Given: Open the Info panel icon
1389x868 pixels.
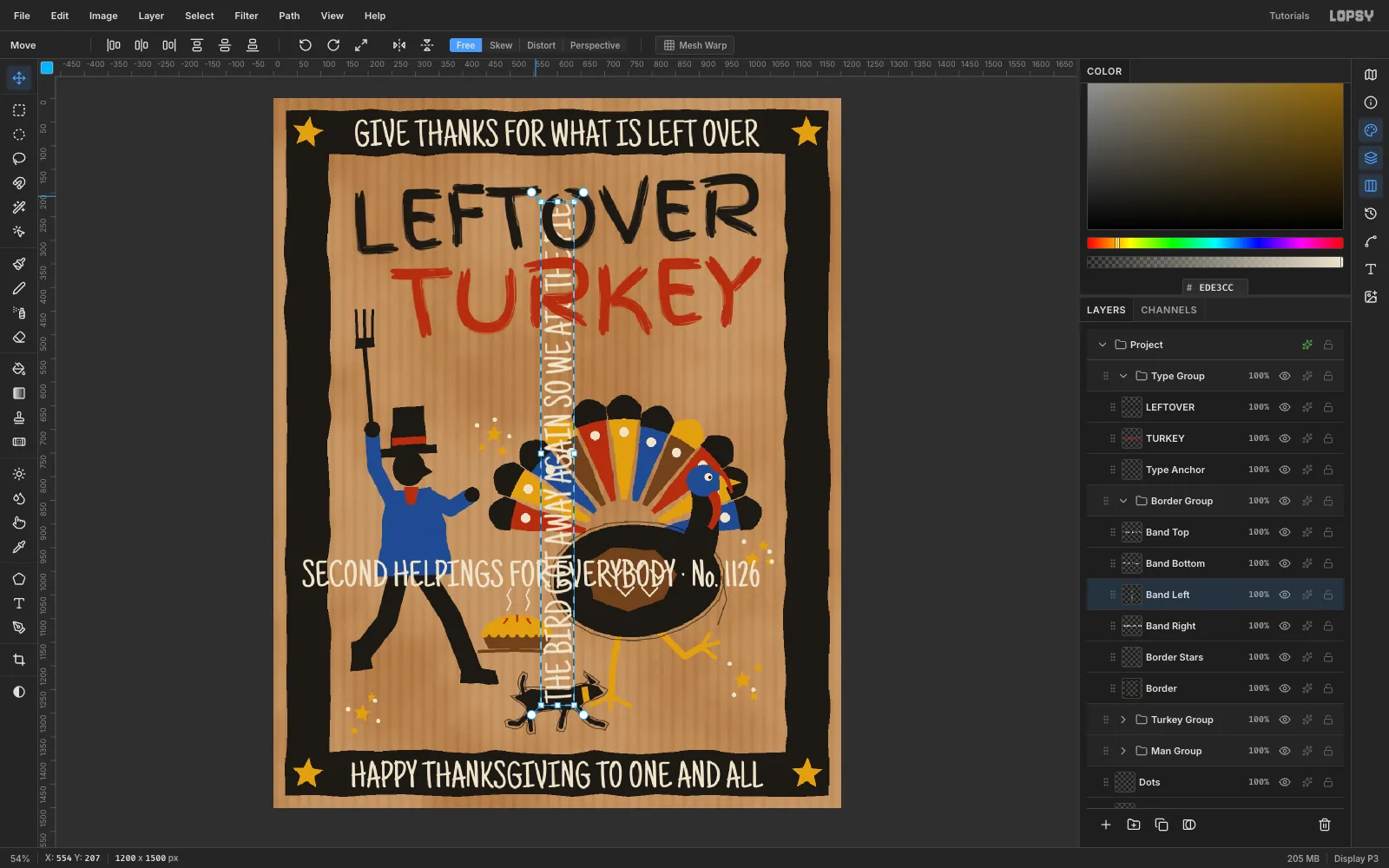Looking at the screenshot, I should 1371,102.
